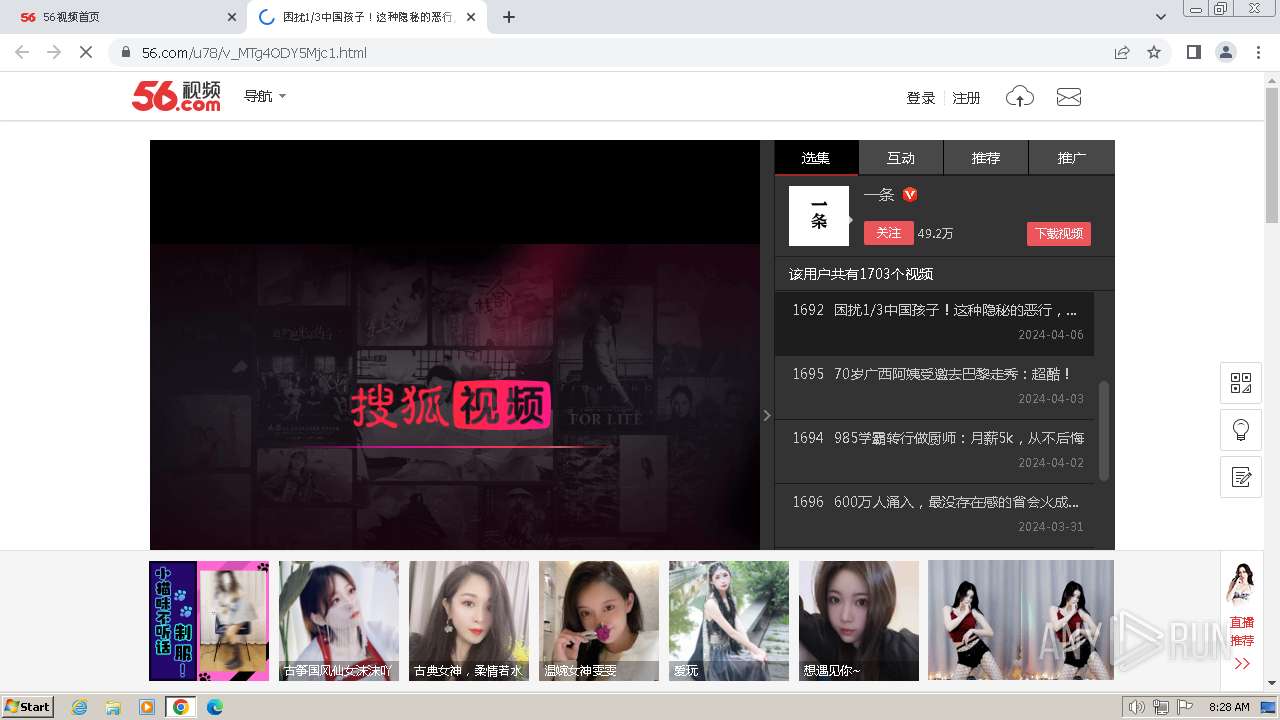The image size is (1280, 720).
Task: Open a new browser tab
Action: click(509, 17)
